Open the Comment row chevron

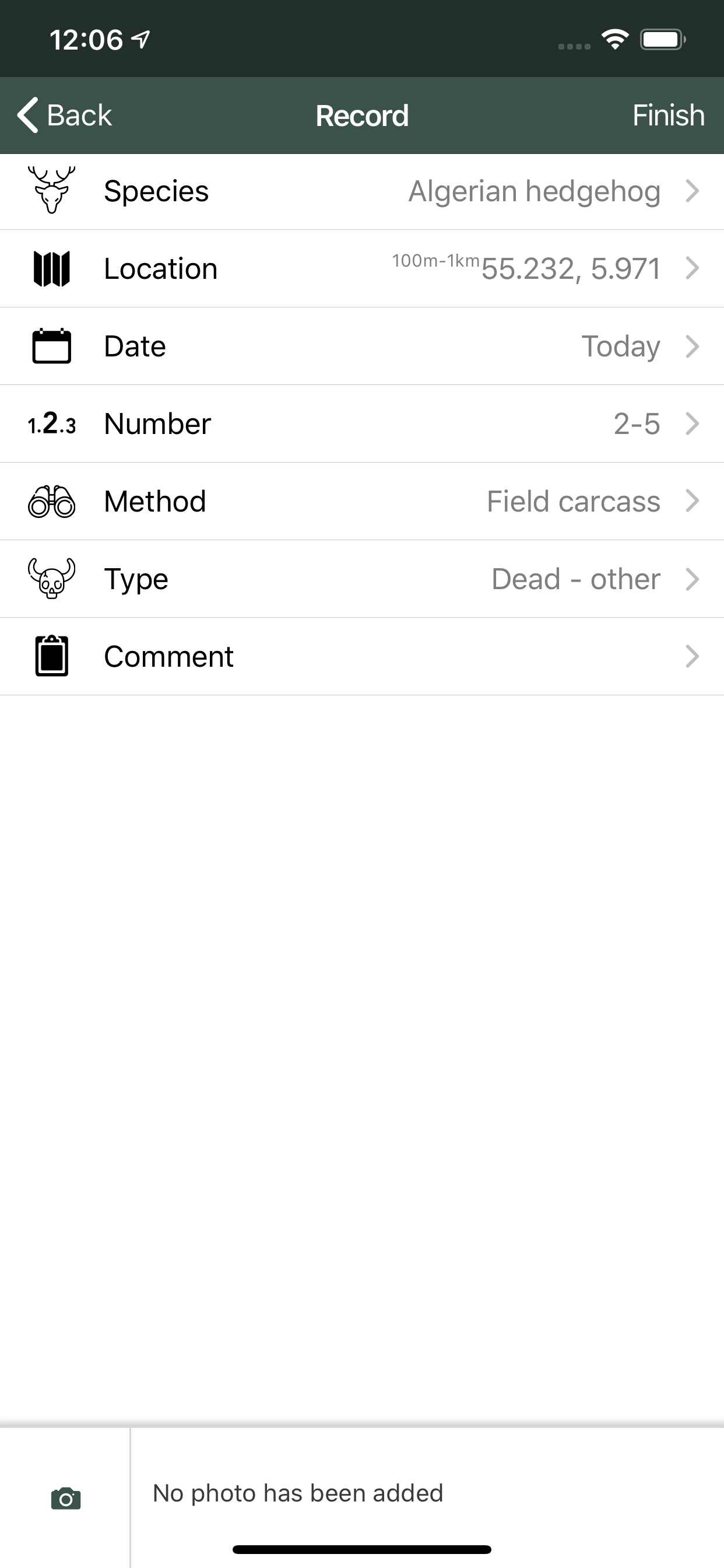[693, 656]
